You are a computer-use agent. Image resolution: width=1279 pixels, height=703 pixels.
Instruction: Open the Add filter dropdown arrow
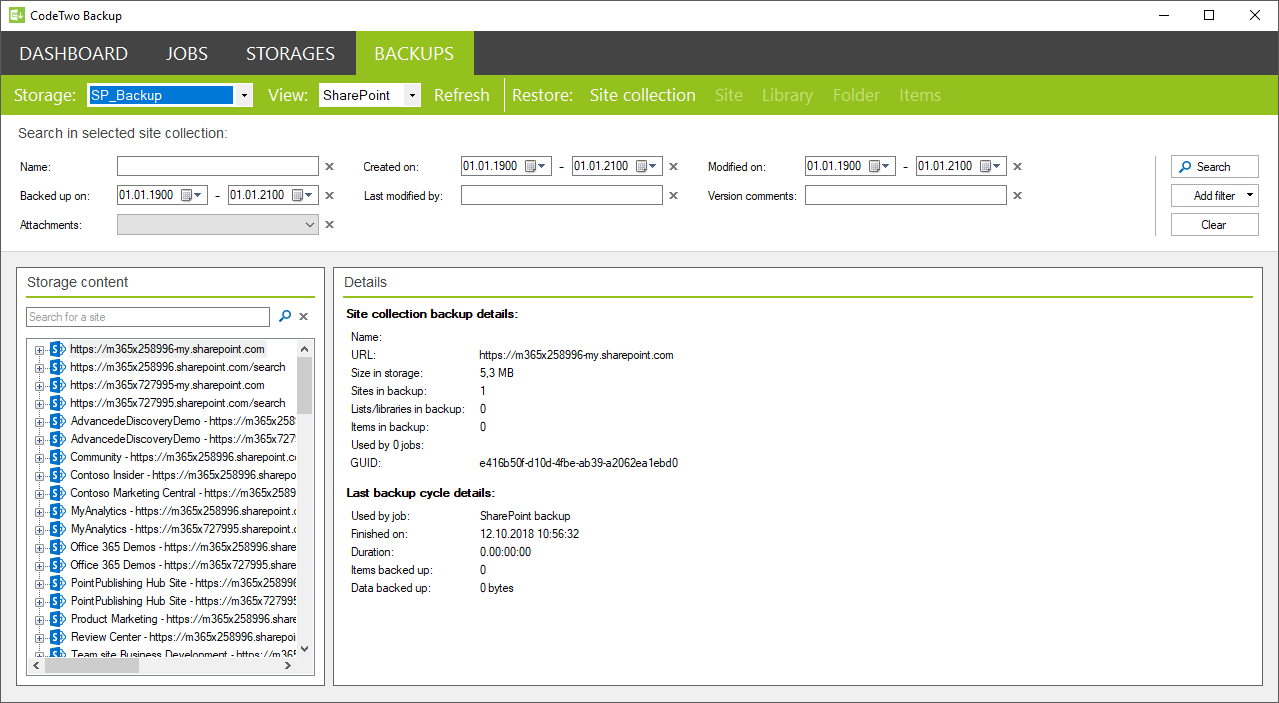pos(1249,196)
